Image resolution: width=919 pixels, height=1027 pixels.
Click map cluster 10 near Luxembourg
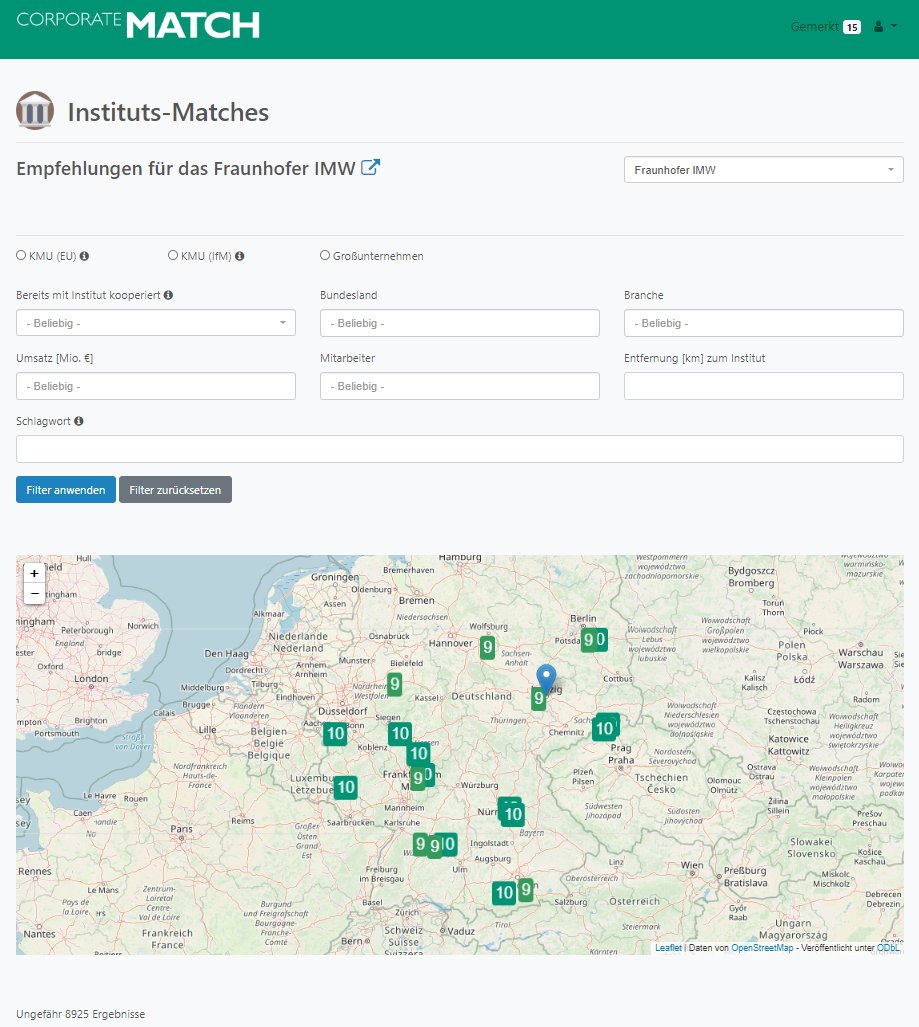[345, 787]
